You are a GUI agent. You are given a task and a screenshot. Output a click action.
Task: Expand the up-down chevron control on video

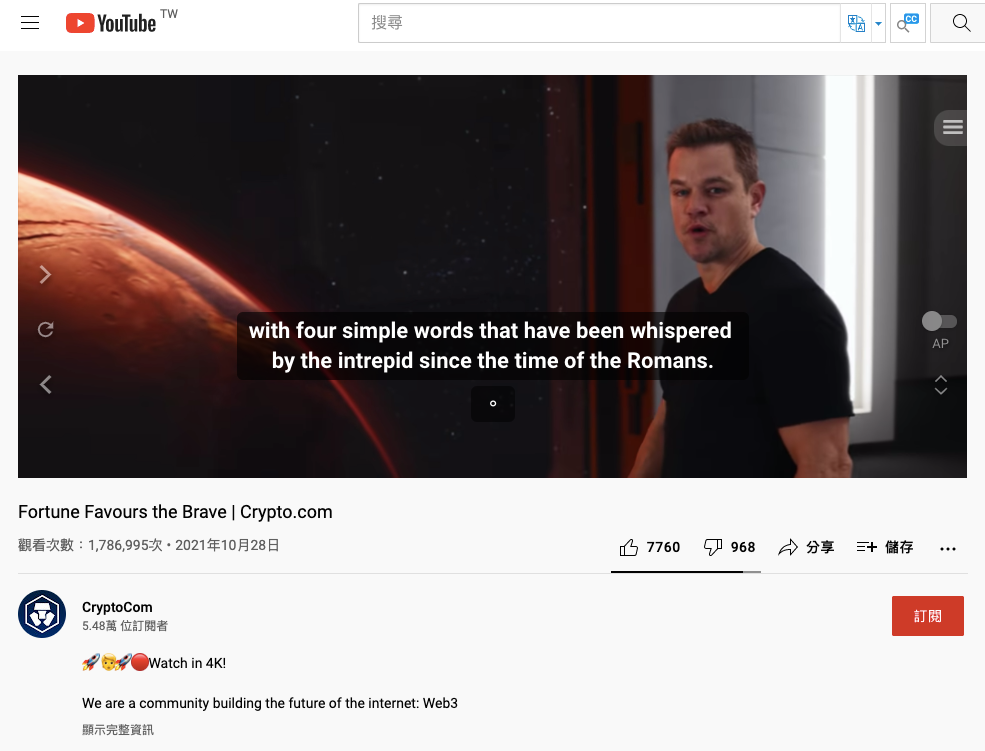(940, 385)
